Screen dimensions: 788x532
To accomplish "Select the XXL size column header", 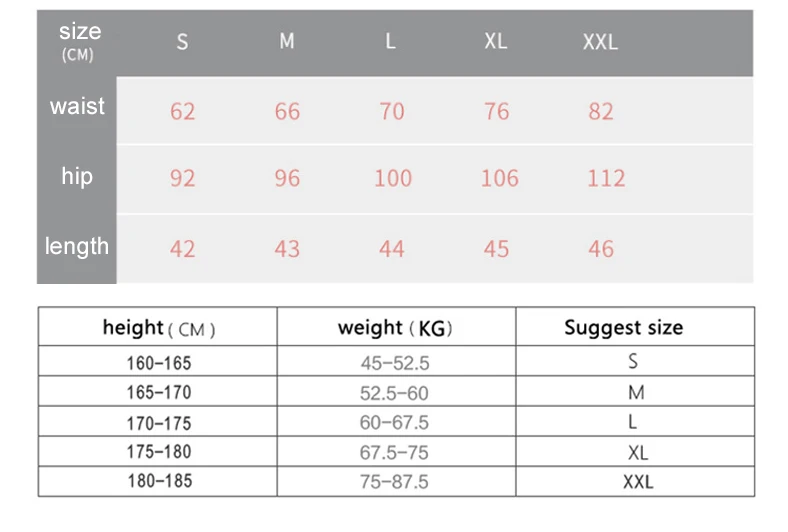I will [x=600, y=42].
